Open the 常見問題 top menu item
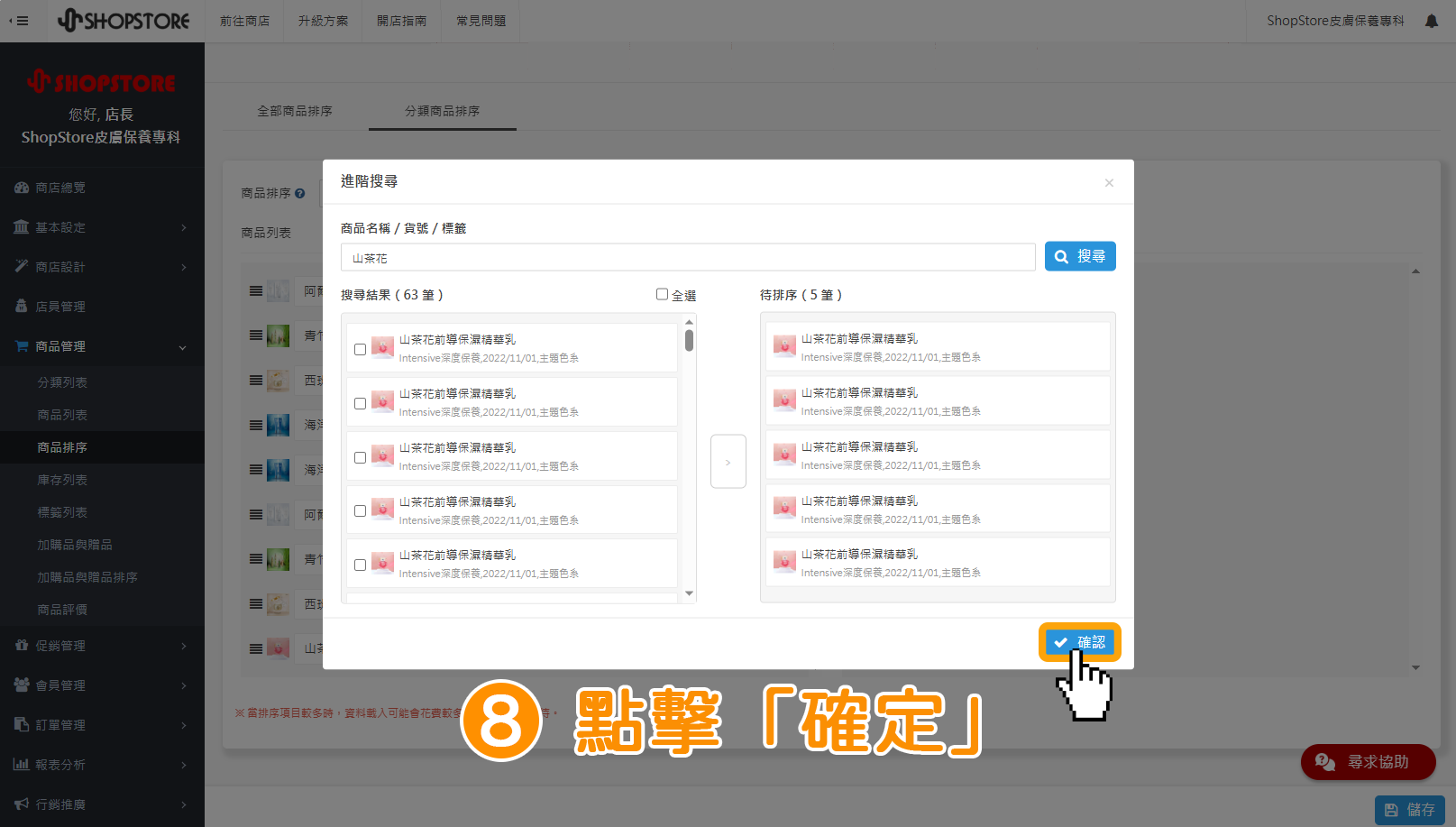 (x=481, y=21)
